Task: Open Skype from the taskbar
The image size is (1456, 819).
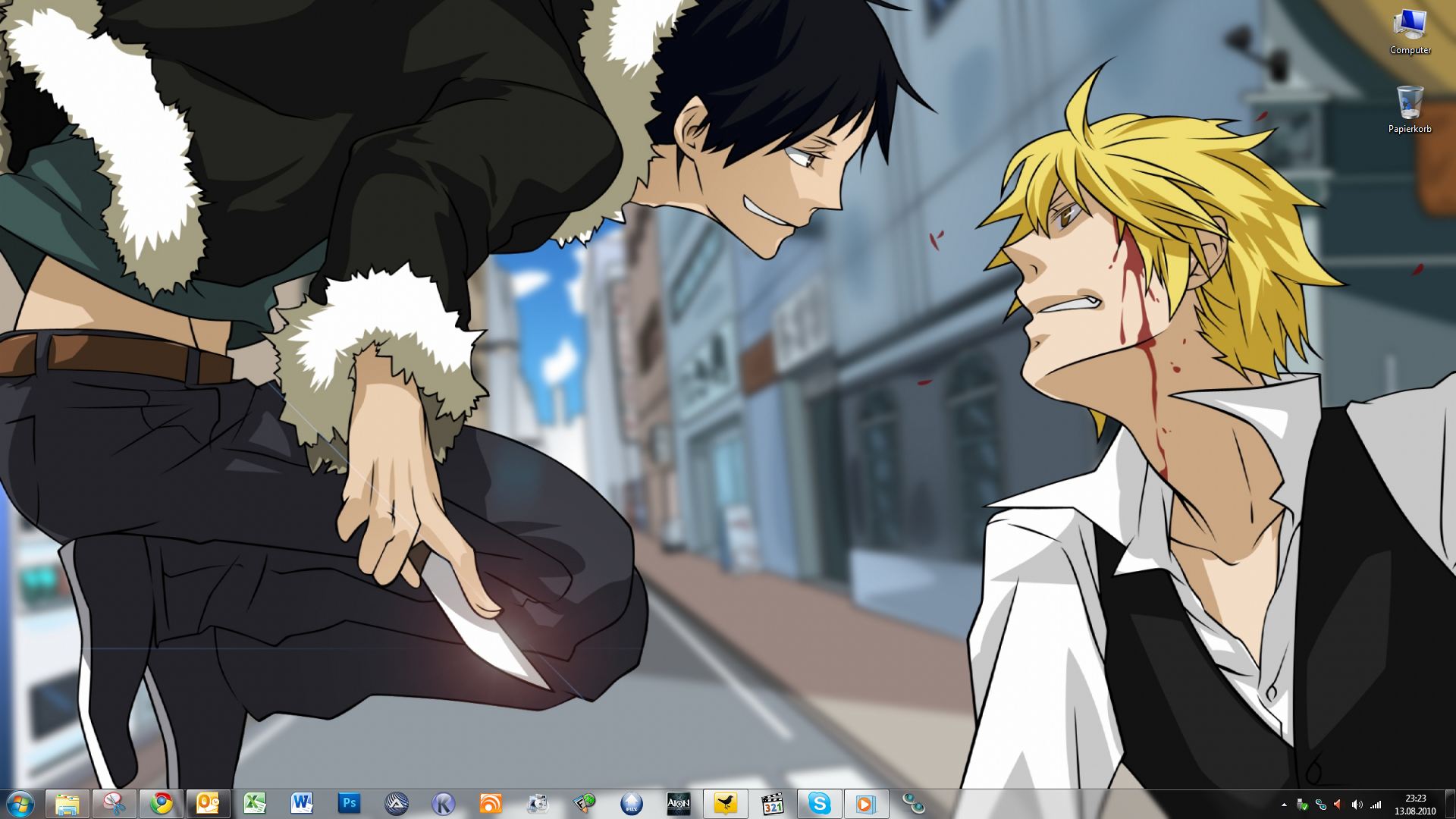Action: tap(819, 803)
